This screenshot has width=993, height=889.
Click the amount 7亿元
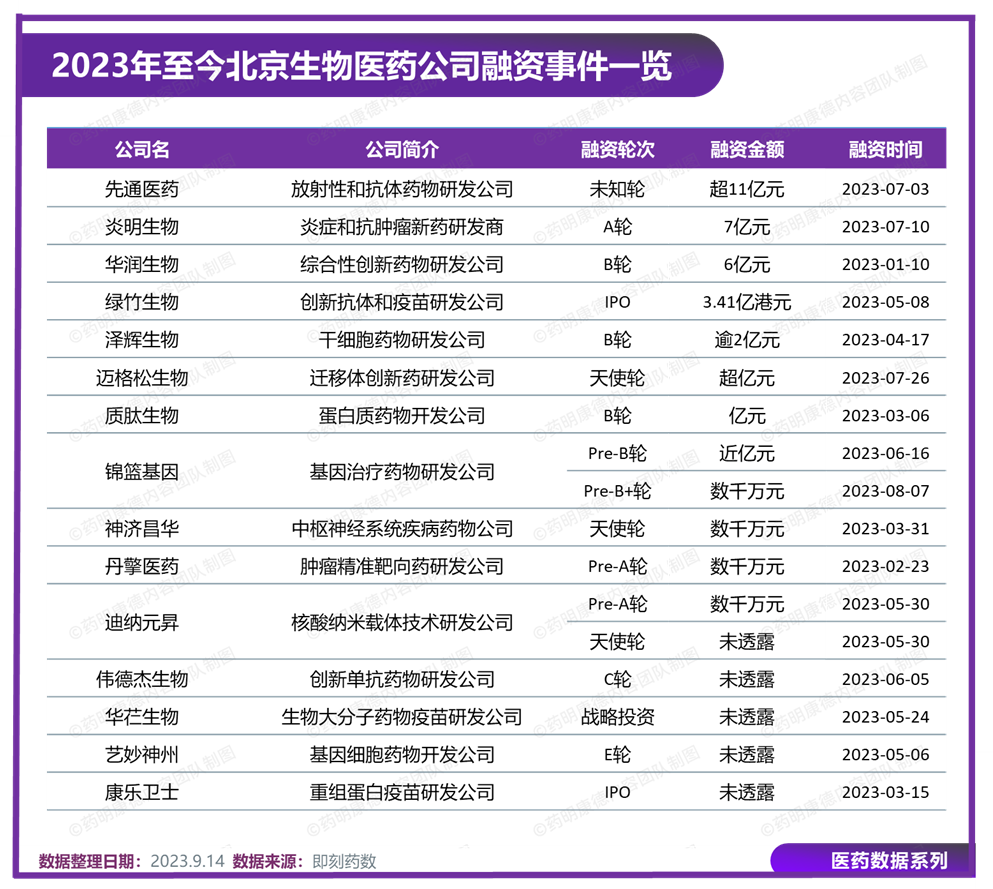(747, 227)
